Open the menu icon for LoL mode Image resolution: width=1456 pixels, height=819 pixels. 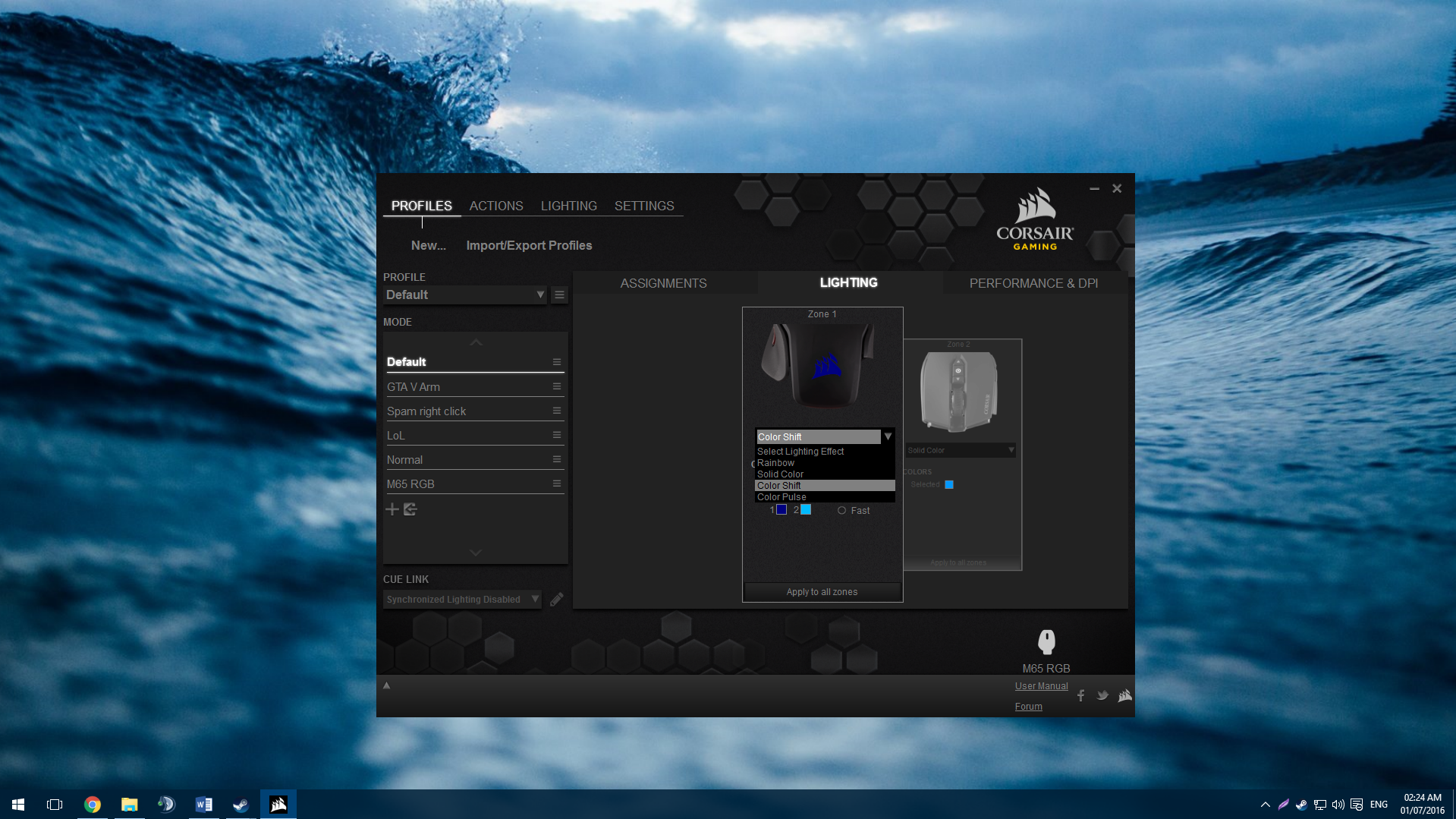click(x=557, y=435)
